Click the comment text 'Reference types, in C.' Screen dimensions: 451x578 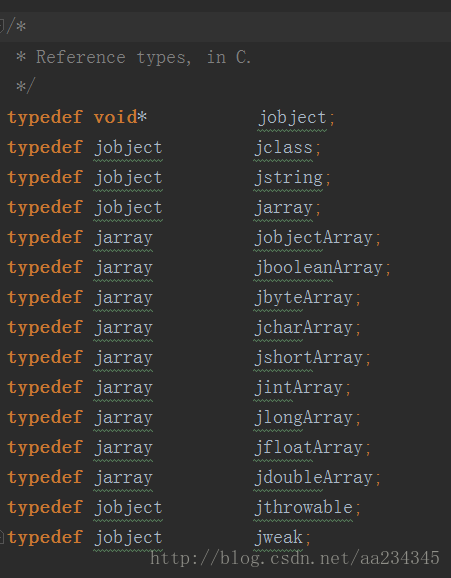coord(143,57)
